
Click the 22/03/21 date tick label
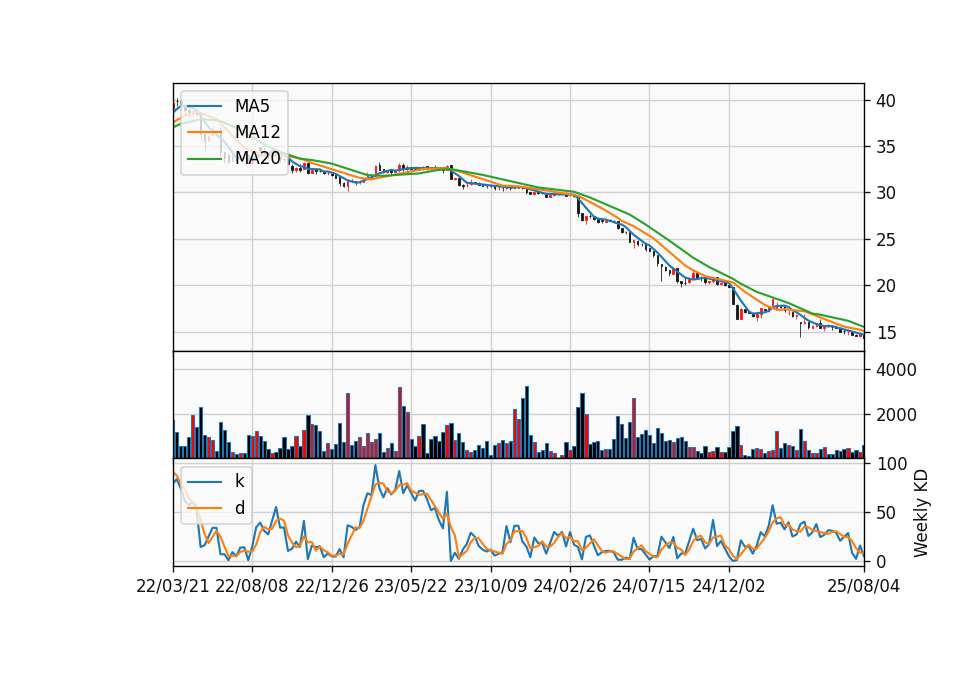click(x=173, y=586)
